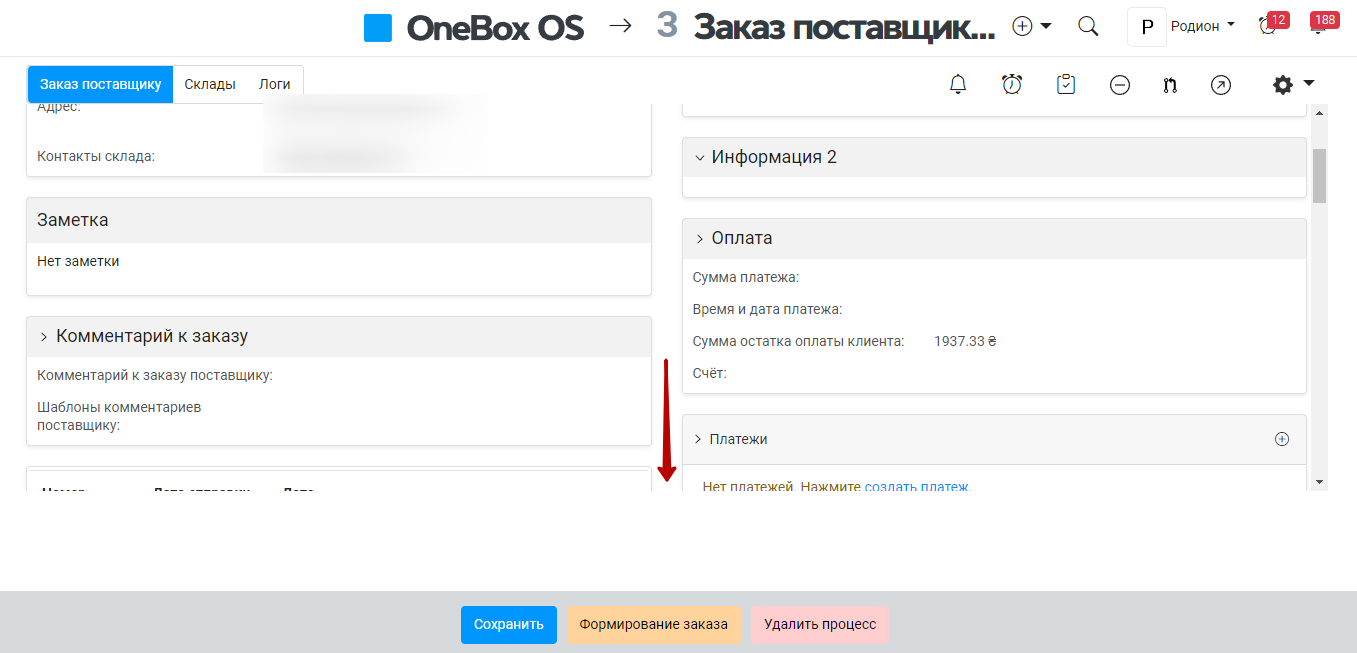This screenshot has width=1357, height=653.
Task: Switch to the Логи tab
Action: [274, 85]
